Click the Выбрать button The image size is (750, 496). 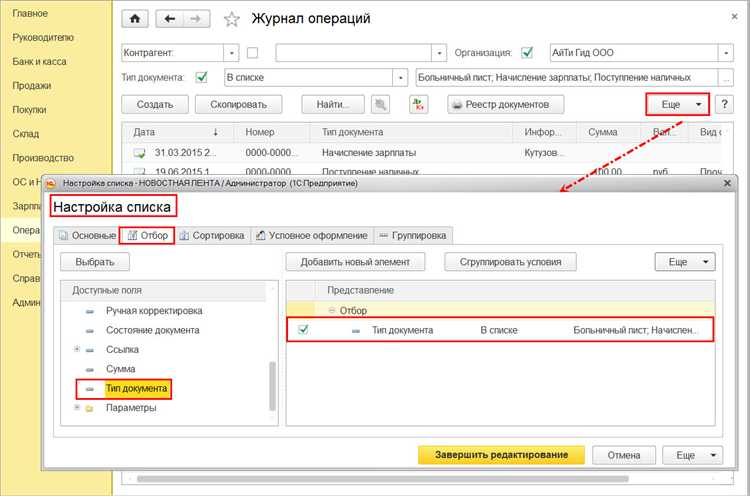95,262
